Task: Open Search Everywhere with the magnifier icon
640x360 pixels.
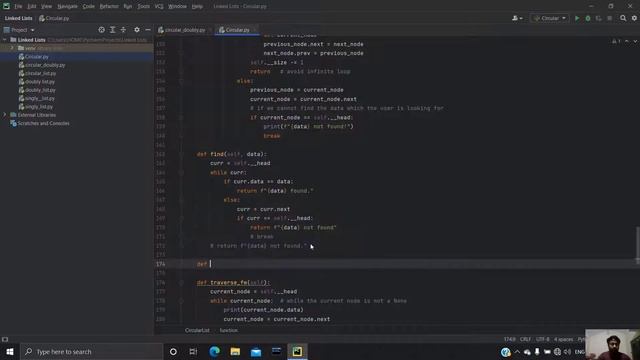Action: click(623, 18)
